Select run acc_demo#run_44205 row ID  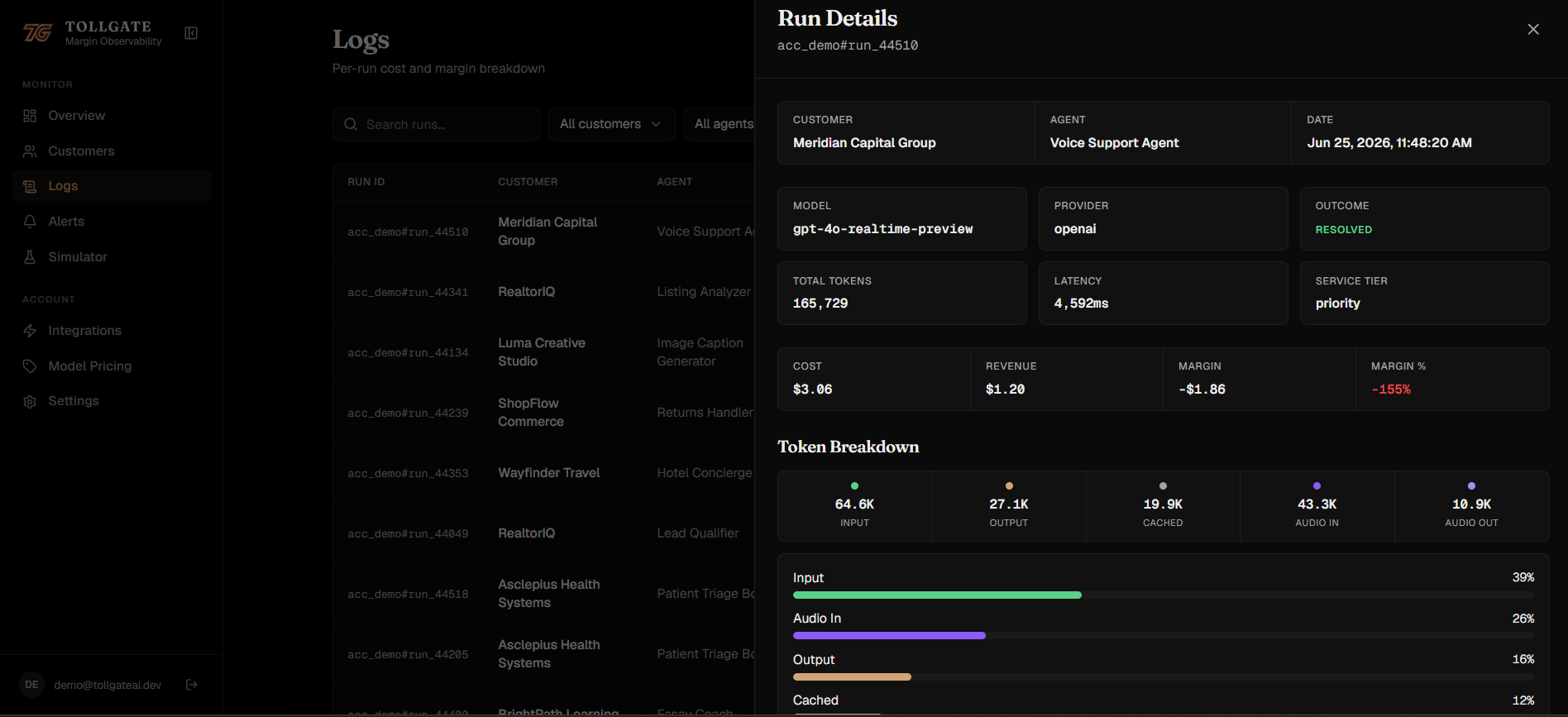click(408, 655)
